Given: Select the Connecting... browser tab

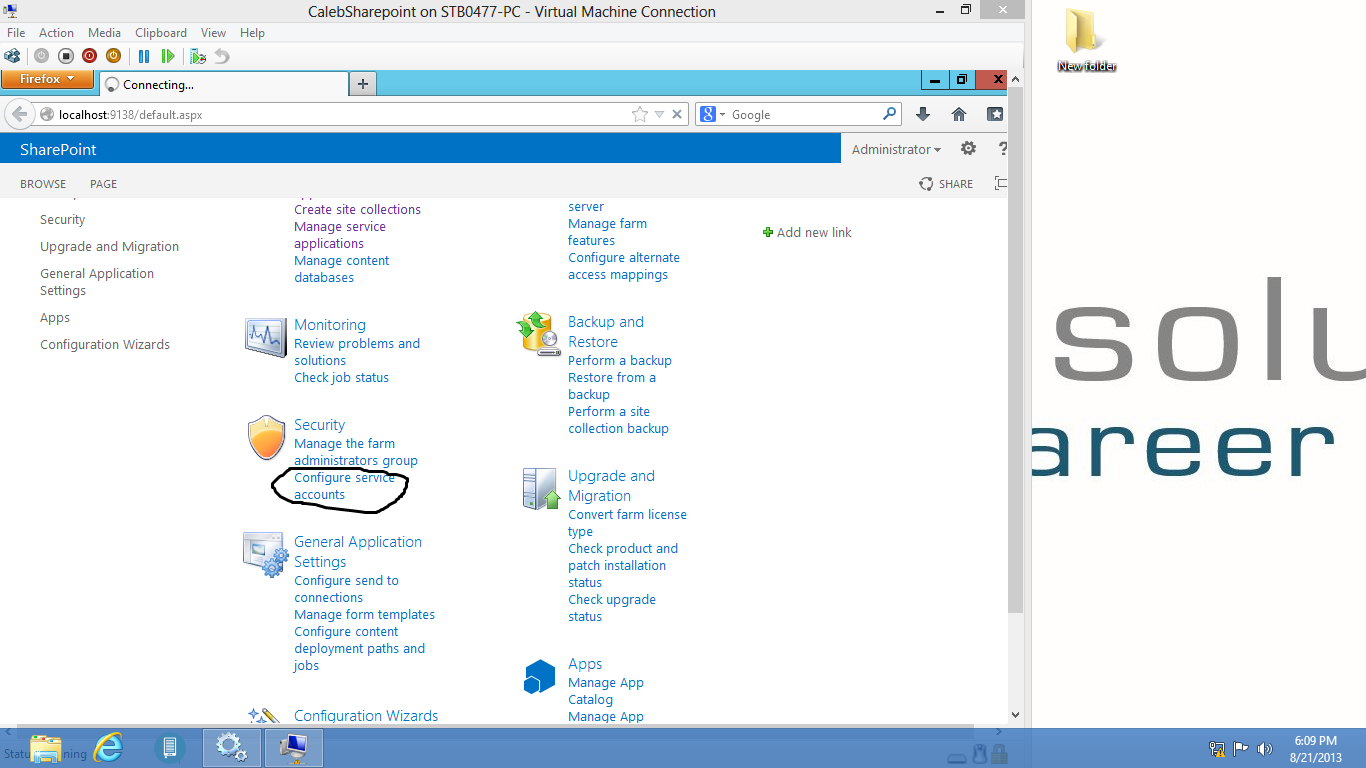Looking at the screenshot, I should tap(223, 85).
